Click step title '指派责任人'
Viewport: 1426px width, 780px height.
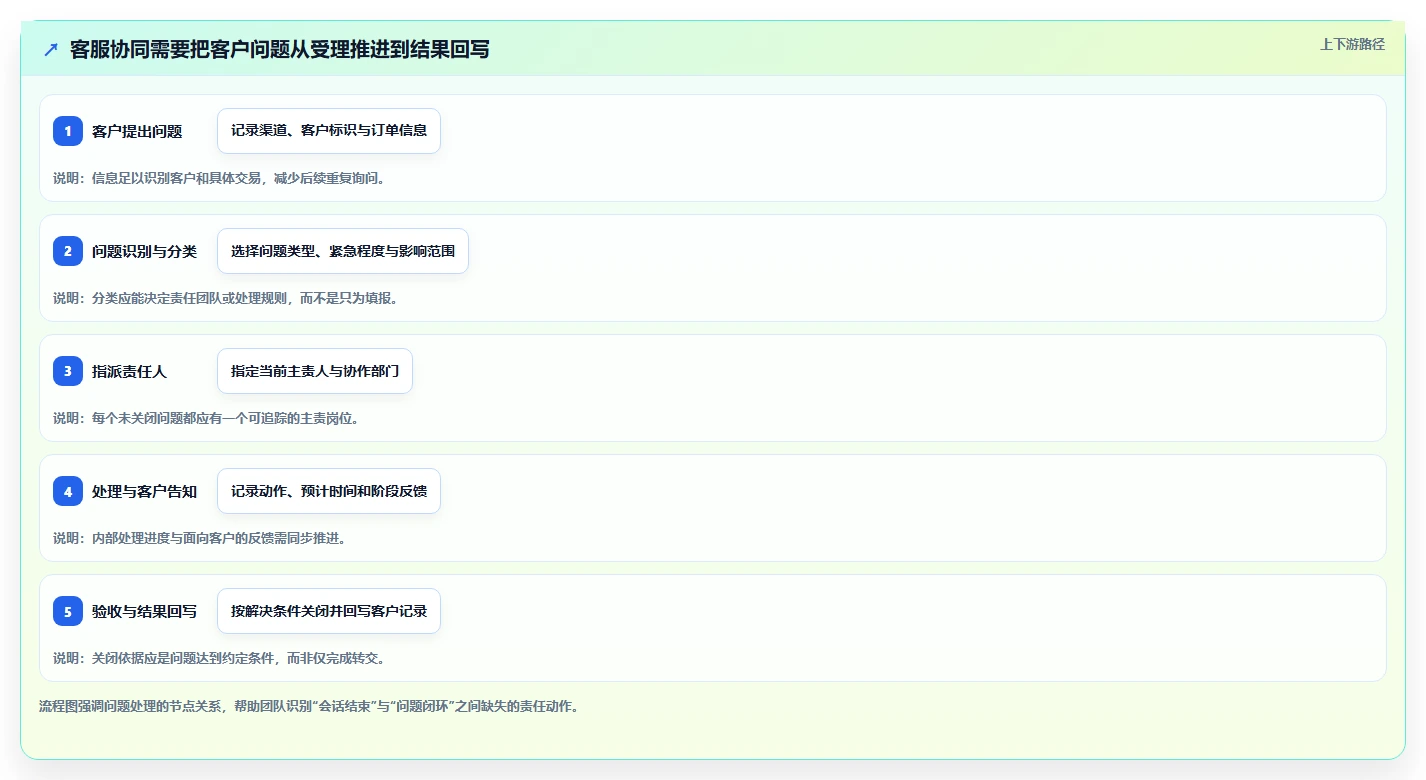pyautogui.click(x=129, y=371)
